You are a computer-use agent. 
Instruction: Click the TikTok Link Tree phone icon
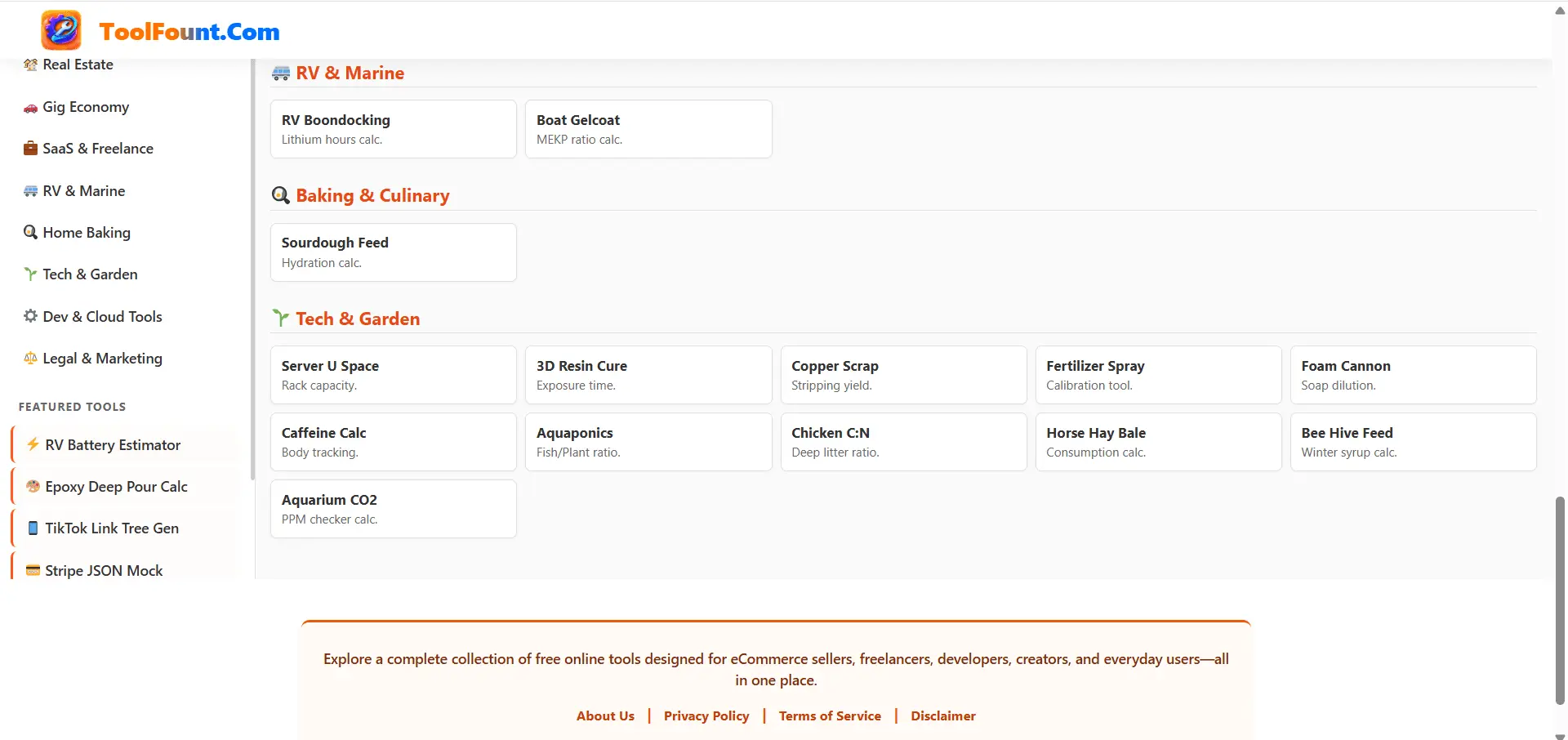pyautogui.click(x=33, y=528)
